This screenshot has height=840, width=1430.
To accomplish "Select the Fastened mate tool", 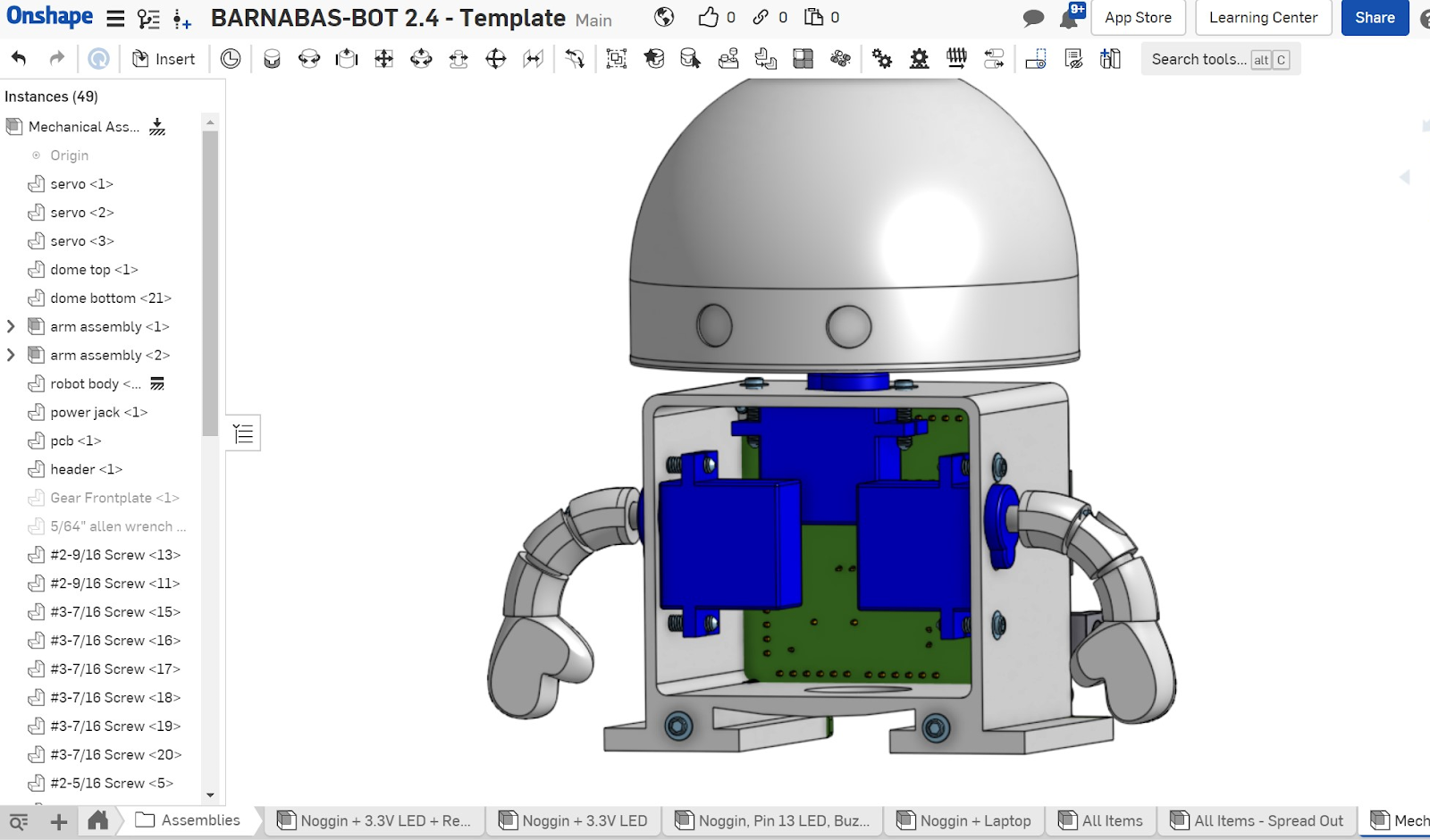I will point(273,59).
